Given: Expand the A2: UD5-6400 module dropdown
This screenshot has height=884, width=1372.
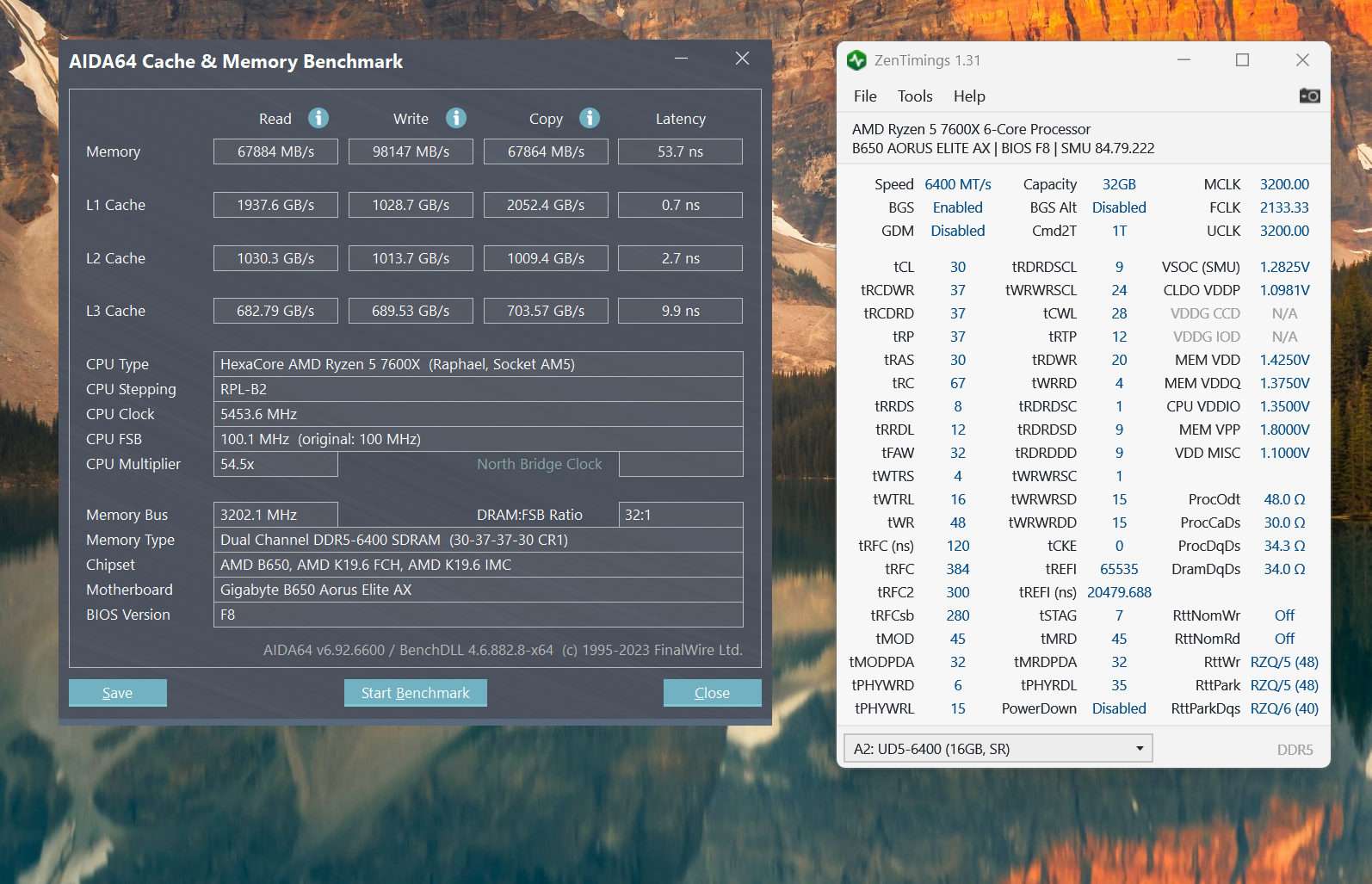Looking at the screenshot, I should pos(998,749).
